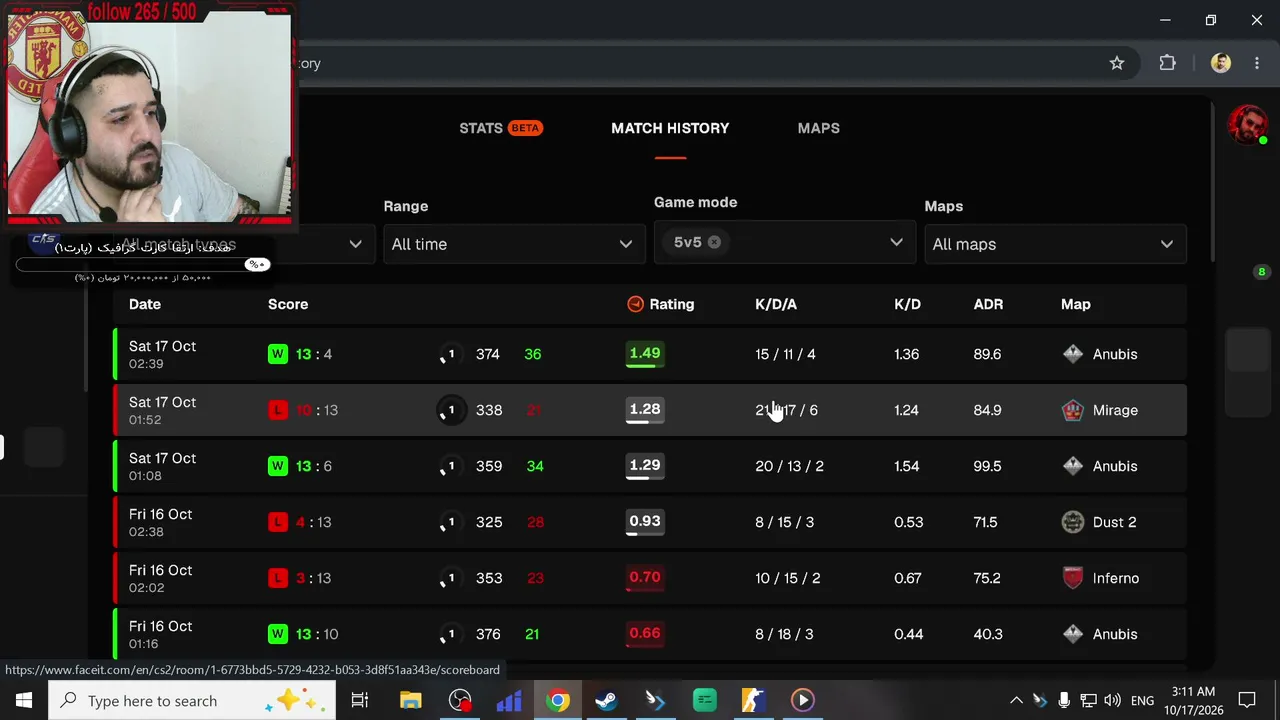Viewport: 1280px width, 720px height.
Task: Bookmark this page with the star icon
Action: 1117,63
